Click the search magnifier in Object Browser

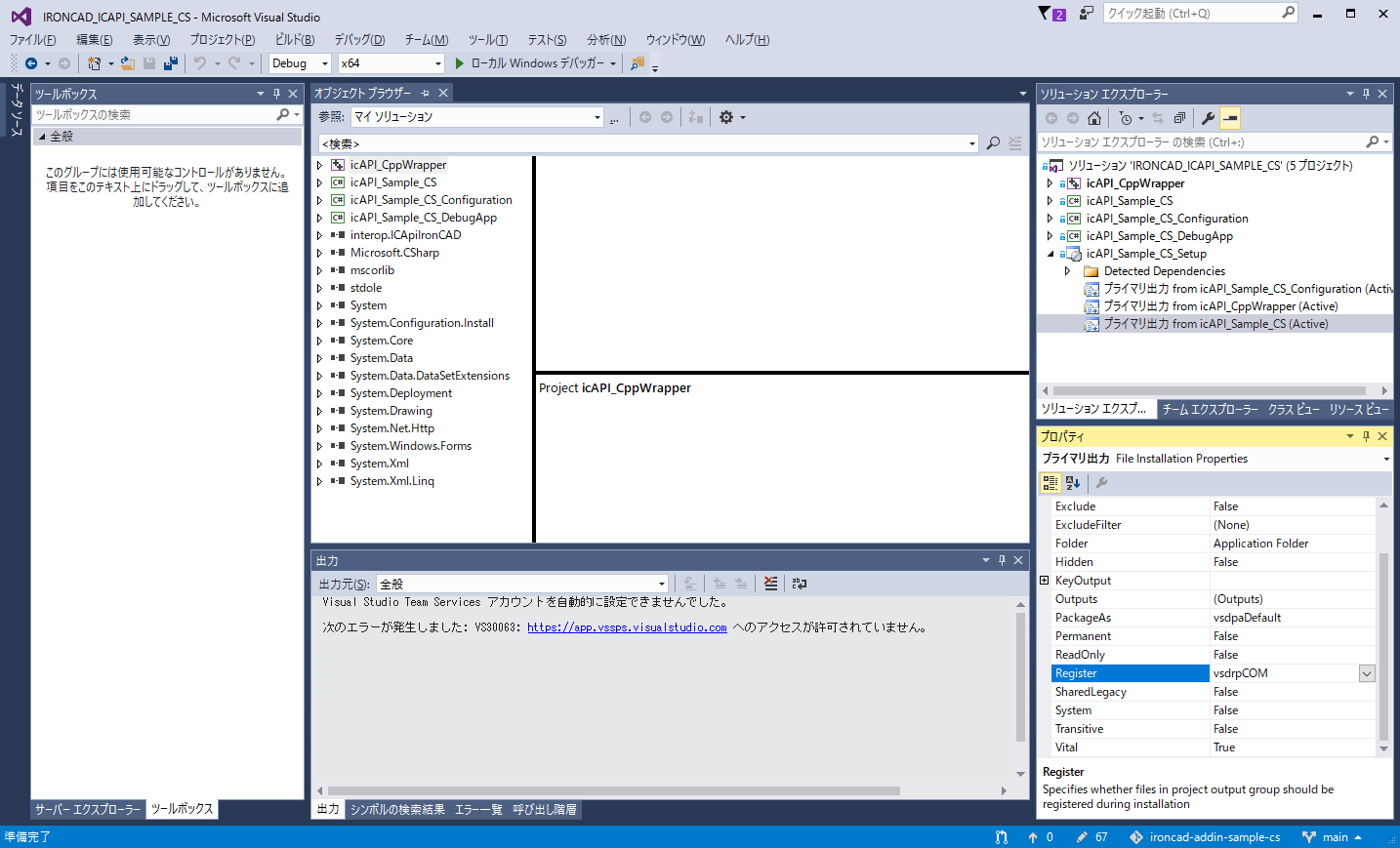point(993,143)
